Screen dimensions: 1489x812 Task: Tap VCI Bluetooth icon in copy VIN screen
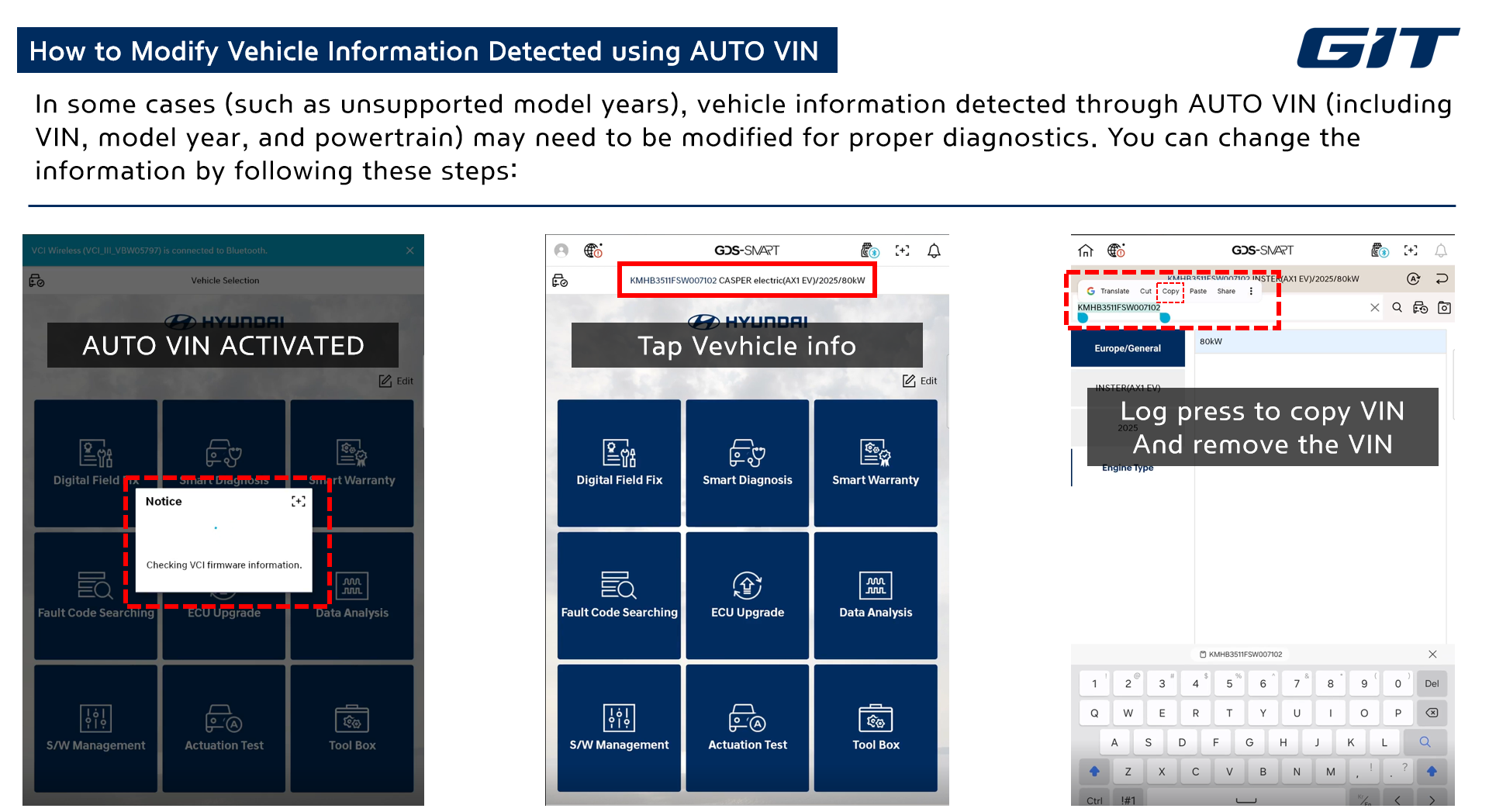click(1380, 251)
